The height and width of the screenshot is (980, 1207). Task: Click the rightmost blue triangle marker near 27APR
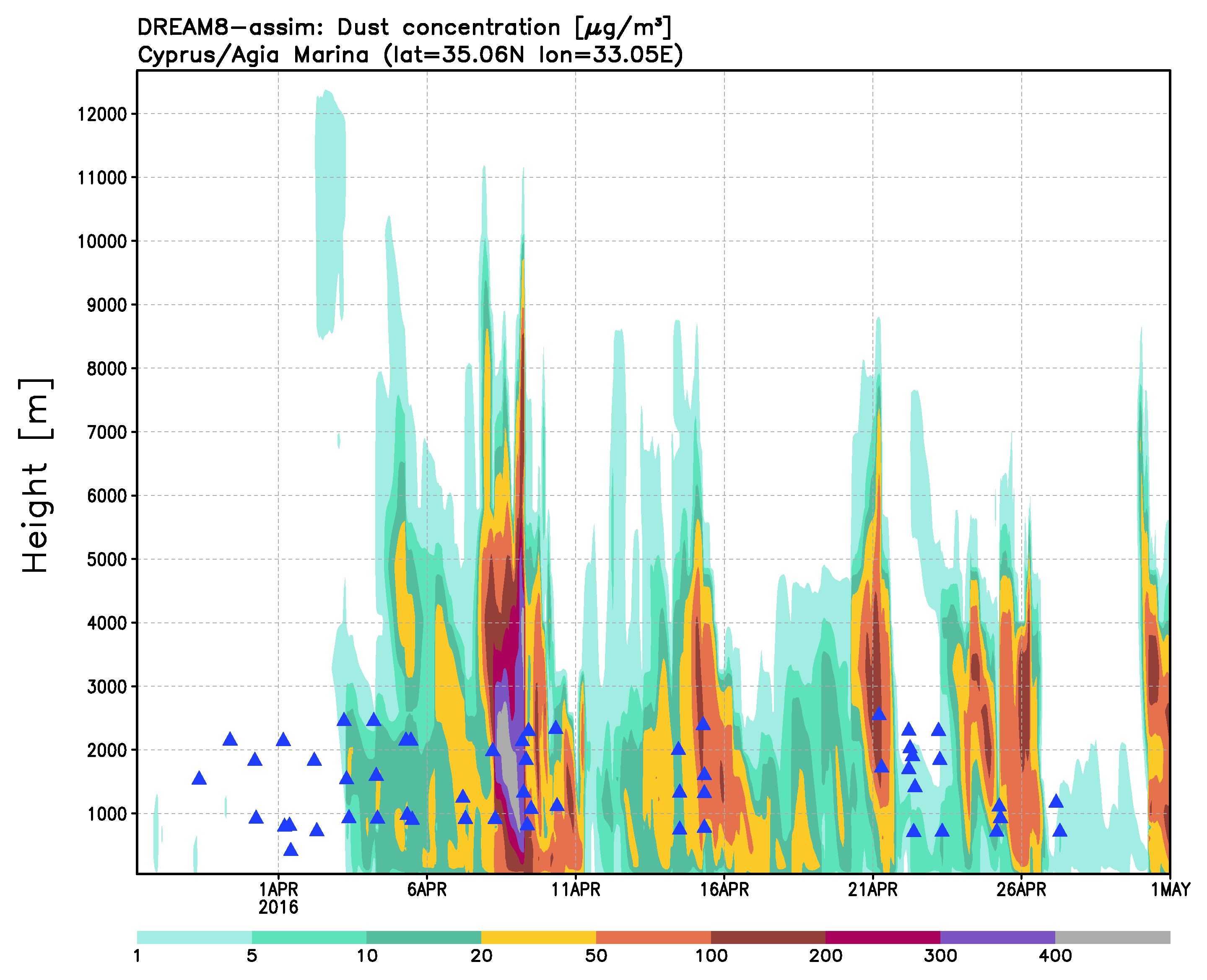tap(1060, 830)
